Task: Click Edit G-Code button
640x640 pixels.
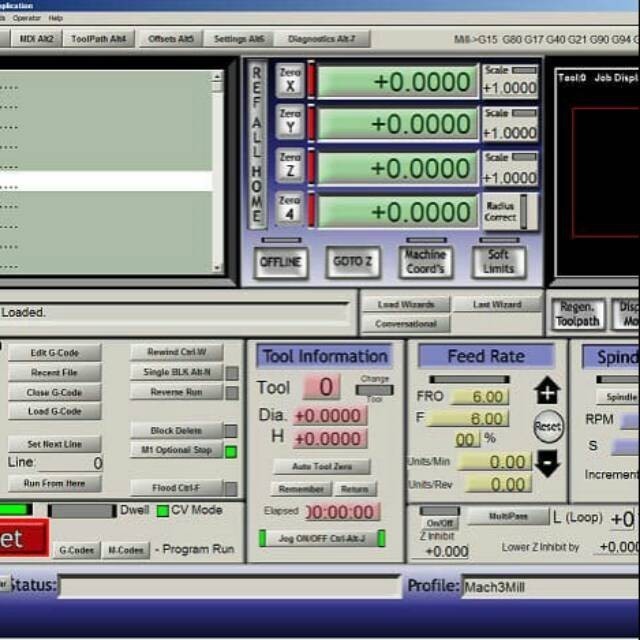Action: point(55,353)
